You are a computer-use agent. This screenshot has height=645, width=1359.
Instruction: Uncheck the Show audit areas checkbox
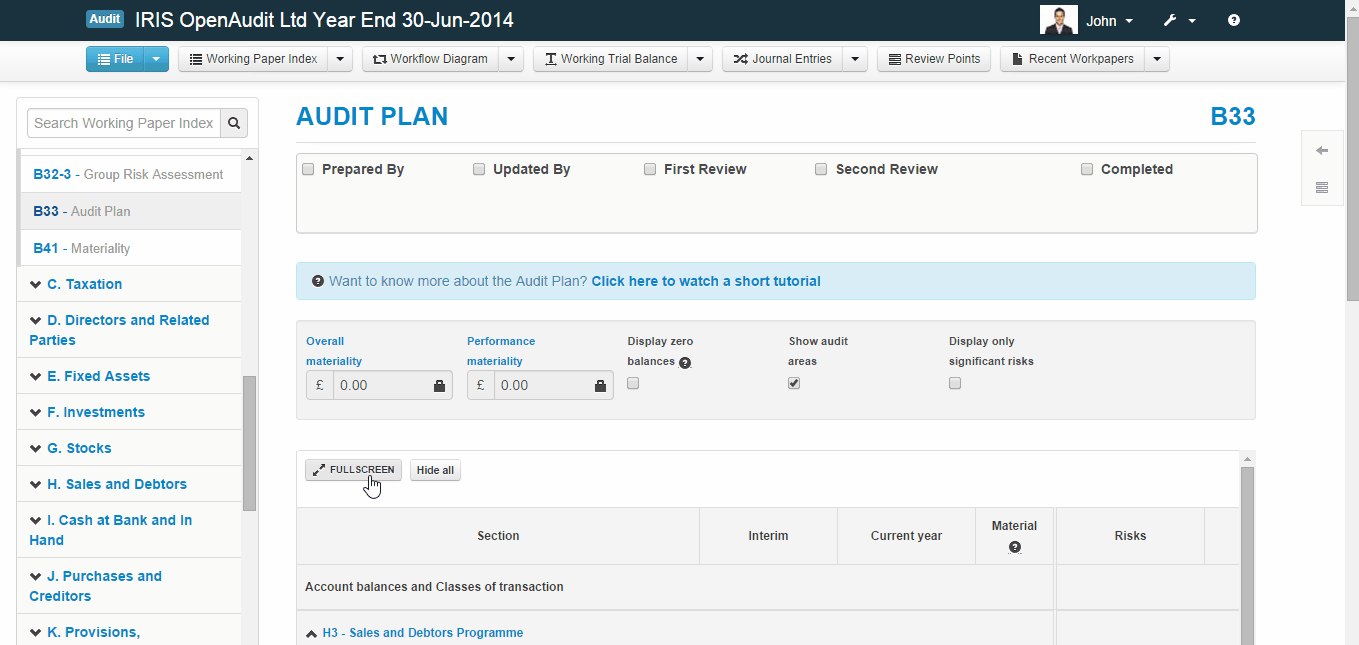[x=794, y=383]
